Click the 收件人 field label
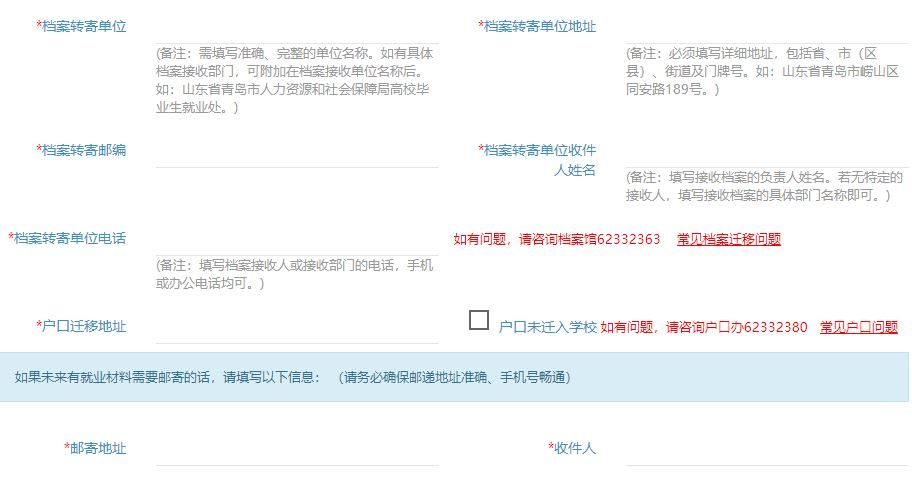 pos(574,448)
